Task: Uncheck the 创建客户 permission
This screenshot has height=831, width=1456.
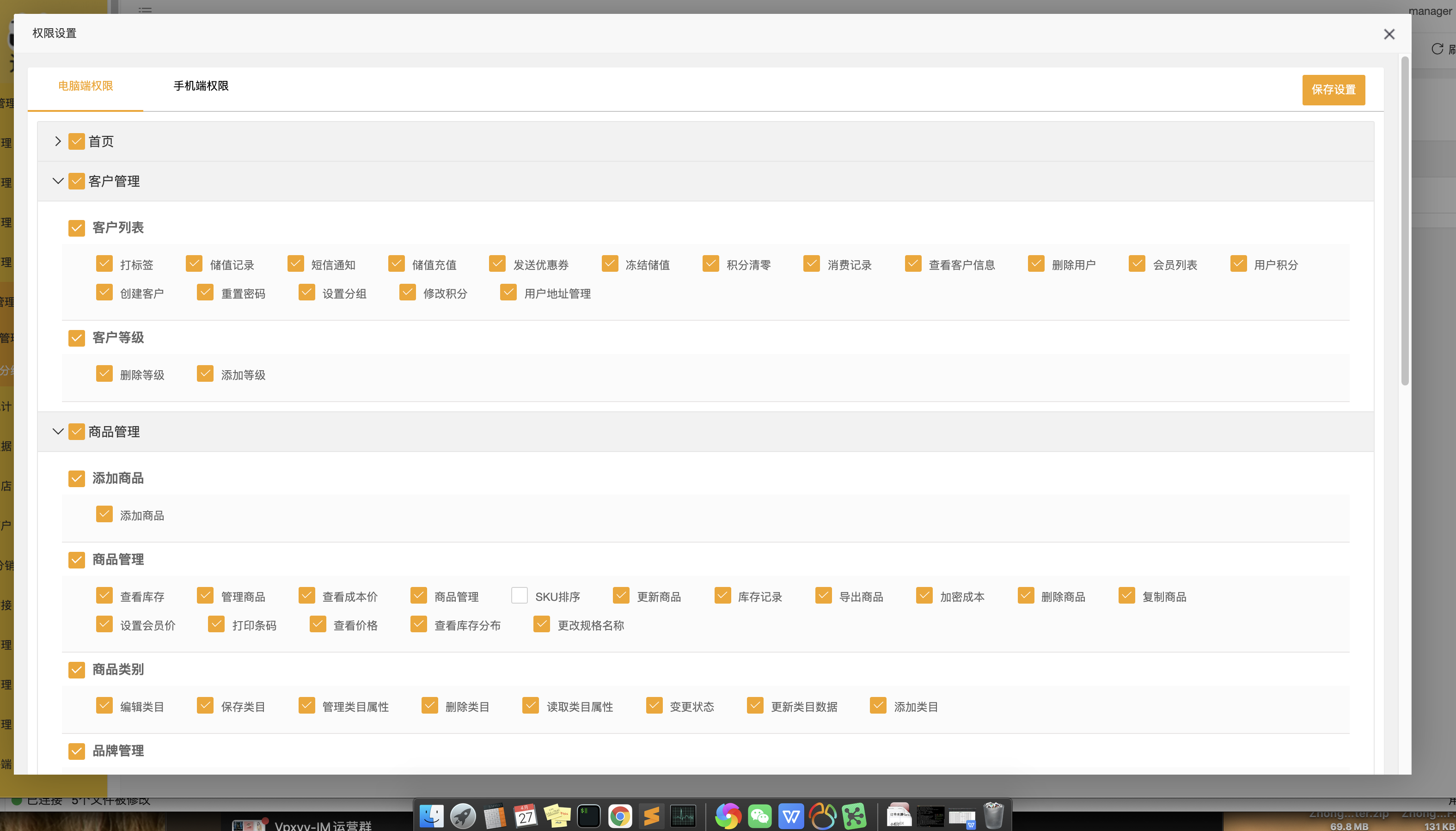Action: click(x=104, y=292)
